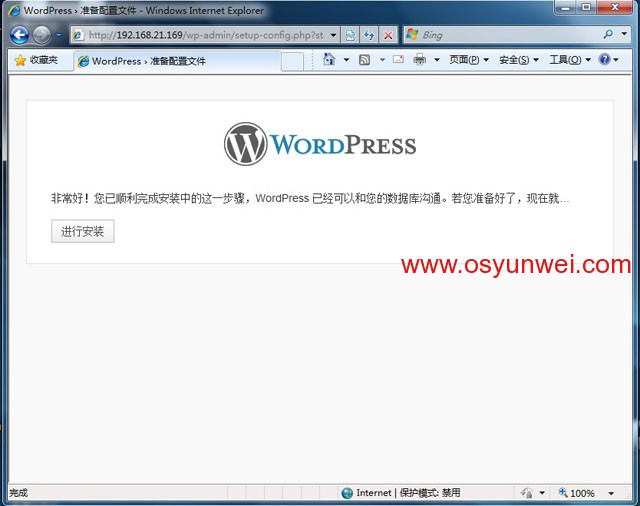Click the zoom level 100% button
Image resolution: width=640 pixels, height=506 pixels.
click(576, 493)
